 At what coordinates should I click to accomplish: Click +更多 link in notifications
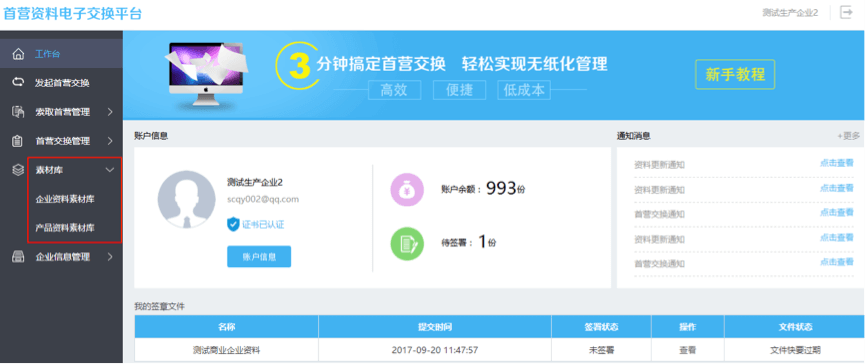pos(848,136)
